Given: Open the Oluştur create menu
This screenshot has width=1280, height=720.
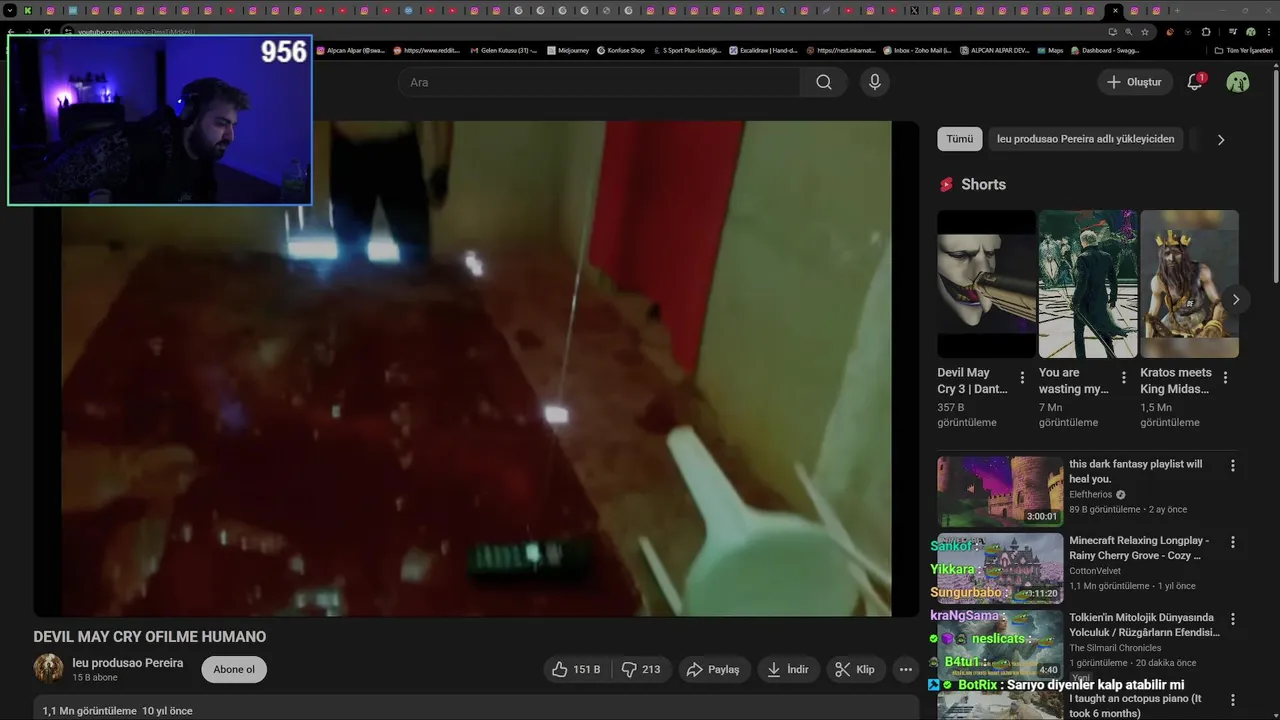Looking at the screenshot, I should tap(1135, 82).
